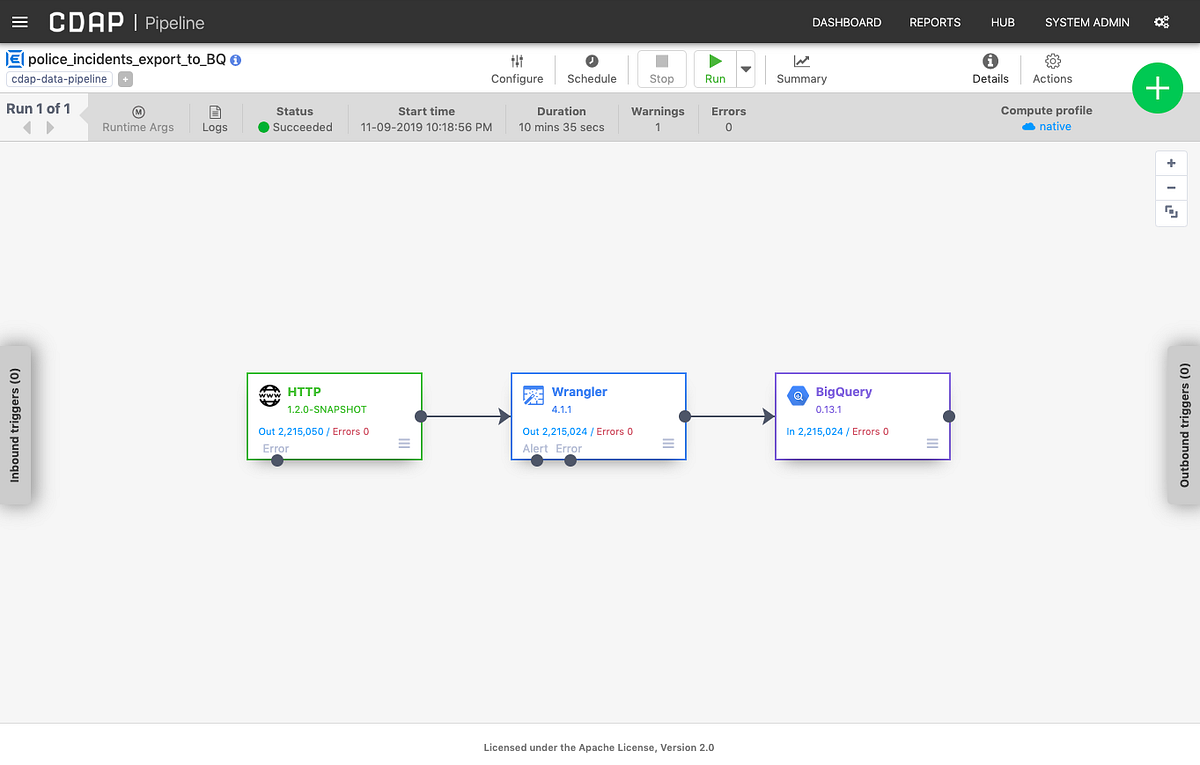The image size is (1200, 765).
Task: Expand the Outbound triggers panel
Action: coord(1184,425)
